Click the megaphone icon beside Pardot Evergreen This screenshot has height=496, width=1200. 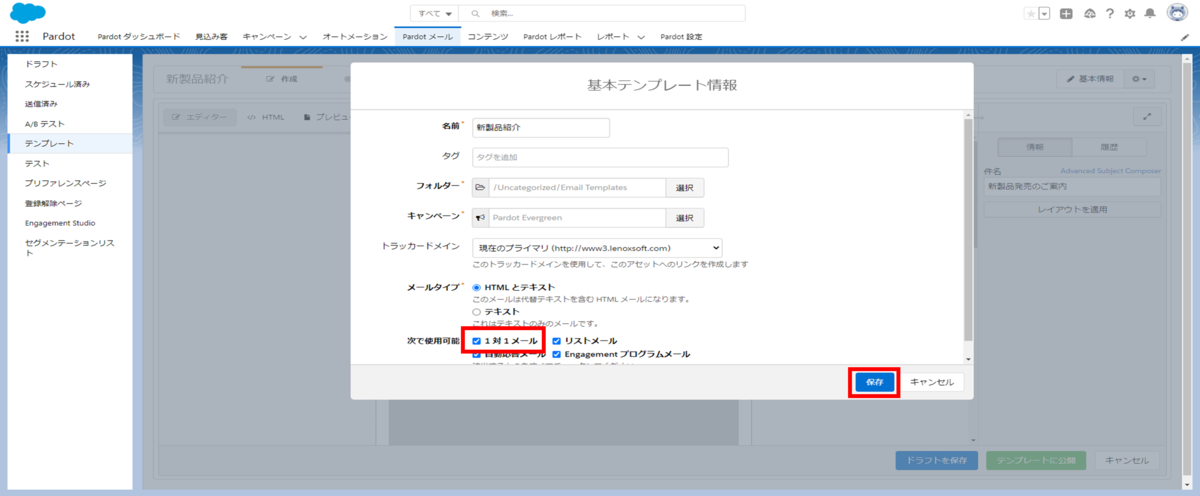(480, 218)
